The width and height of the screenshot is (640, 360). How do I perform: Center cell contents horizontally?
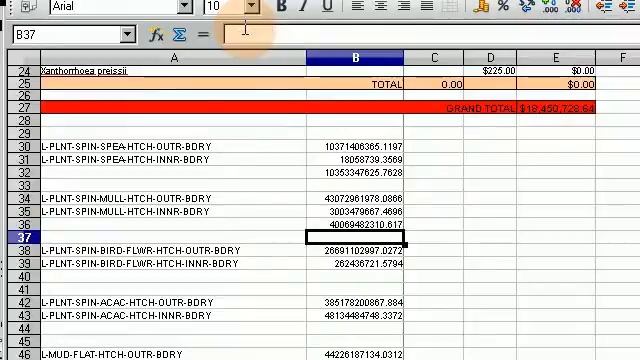click(x=381, y=6)
